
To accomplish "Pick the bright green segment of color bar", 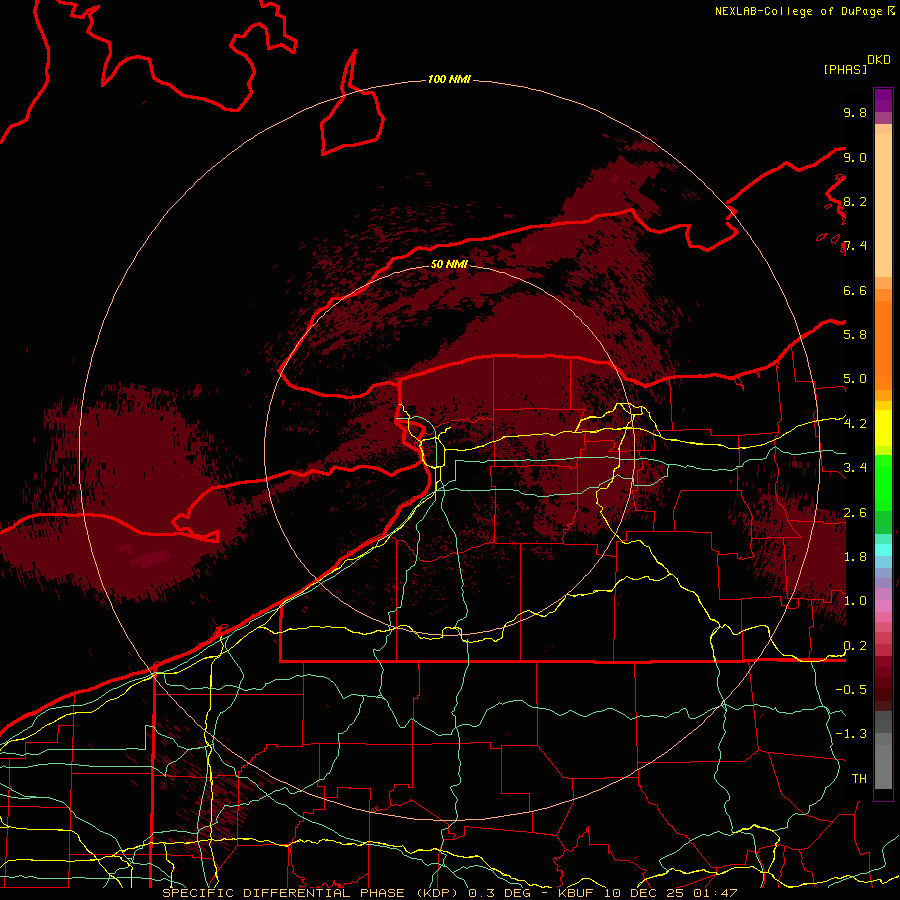I will pos(883,482).
